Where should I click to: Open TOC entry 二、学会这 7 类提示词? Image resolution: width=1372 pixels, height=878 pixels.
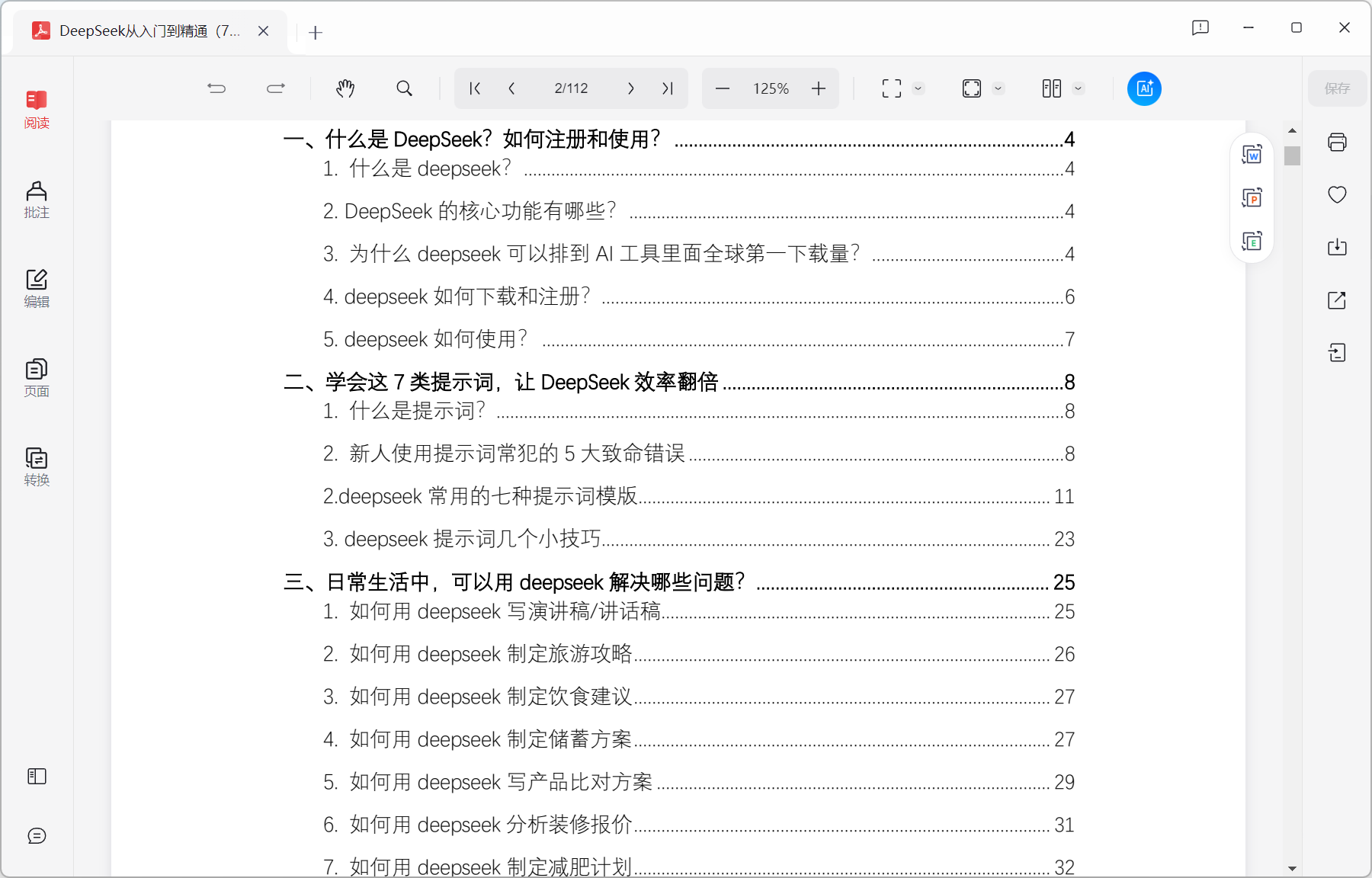(x=679, y=382)
